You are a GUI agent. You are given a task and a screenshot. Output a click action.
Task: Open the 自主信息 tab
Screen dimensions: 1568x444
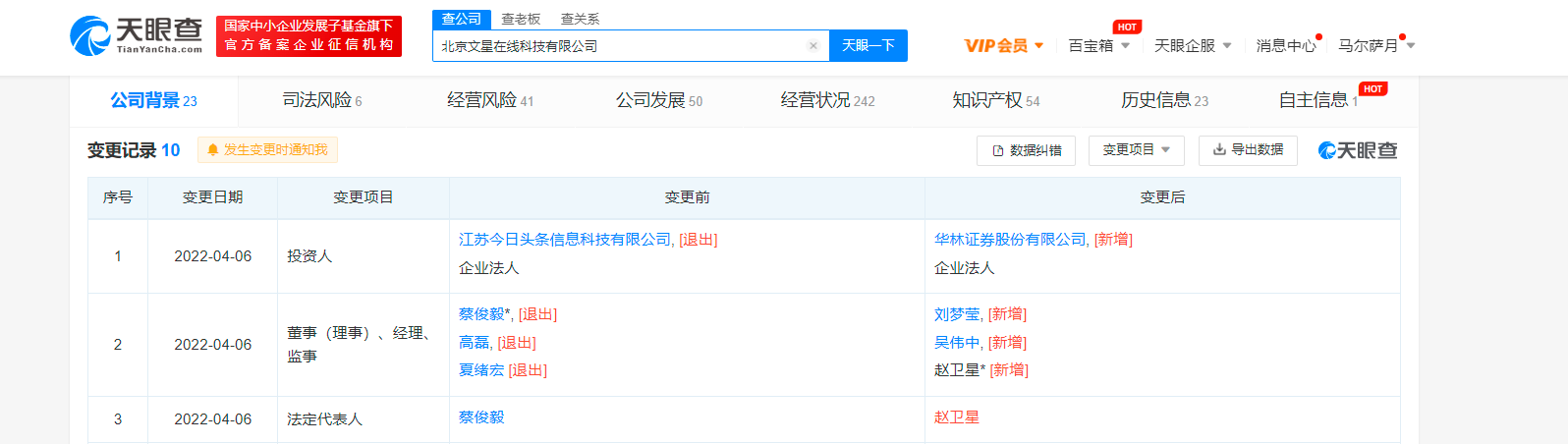1318,100
